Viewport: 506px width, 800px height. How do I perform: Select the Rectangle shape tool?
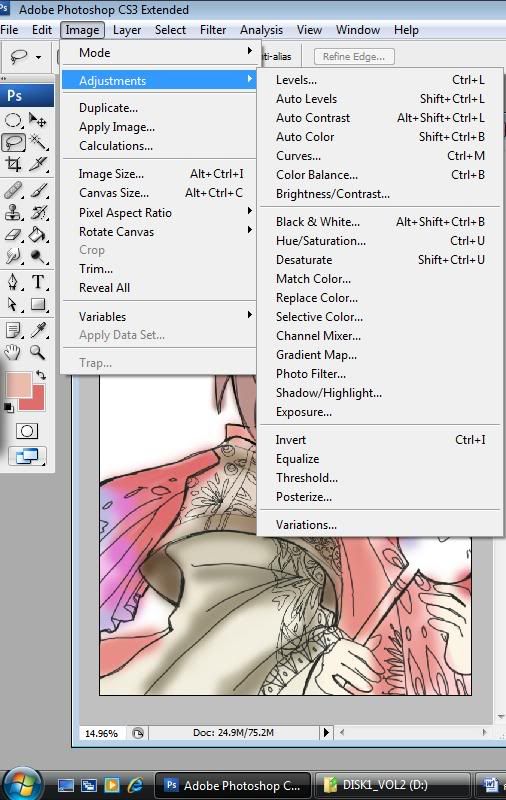coord(38,304)
